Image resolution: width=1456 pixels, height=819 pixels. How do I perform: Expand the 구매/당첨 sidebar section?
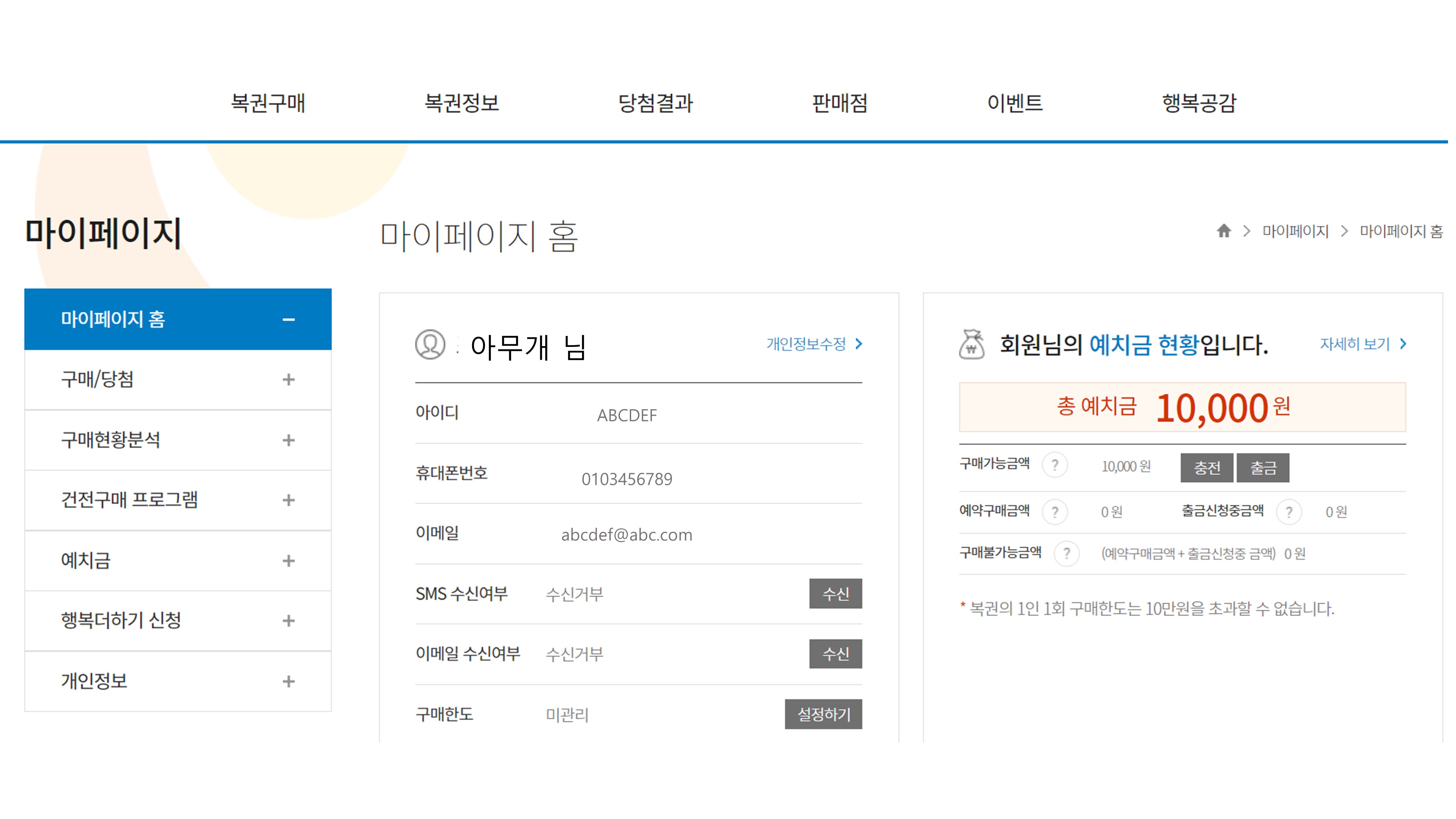point(288,380)
